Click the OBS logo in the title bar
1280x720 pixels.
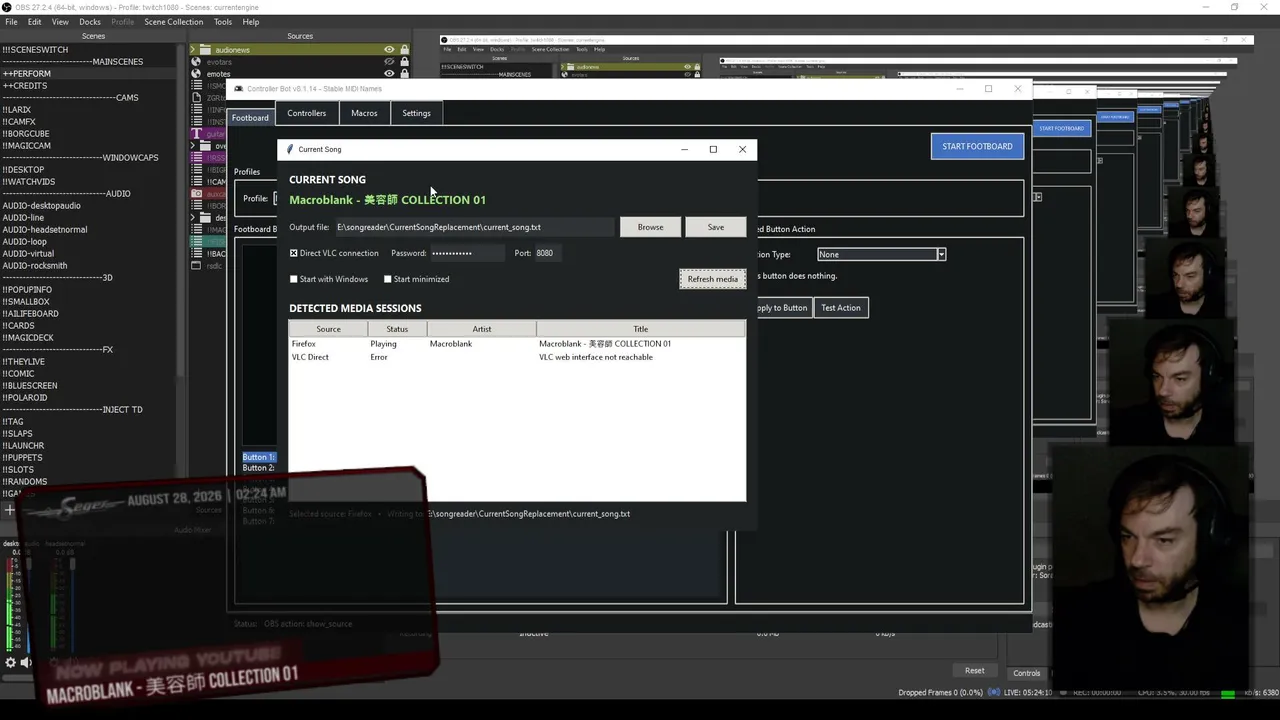(x=8, y=7)
